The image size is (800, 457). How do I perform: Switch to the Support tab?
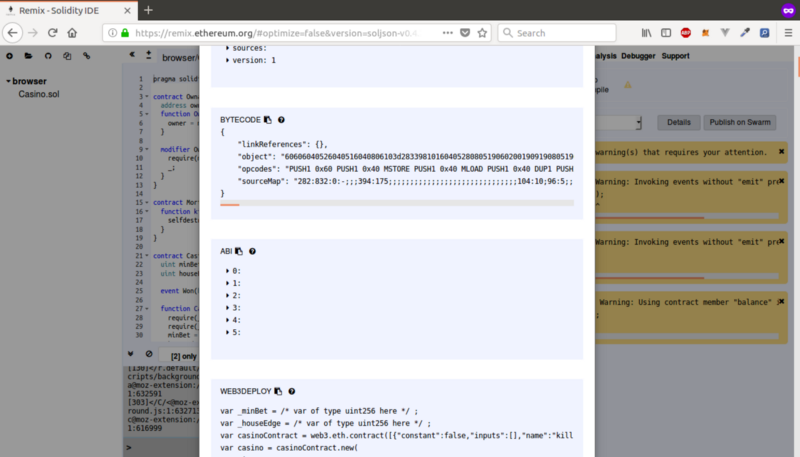pyautogui.click(x=675, y=56)
